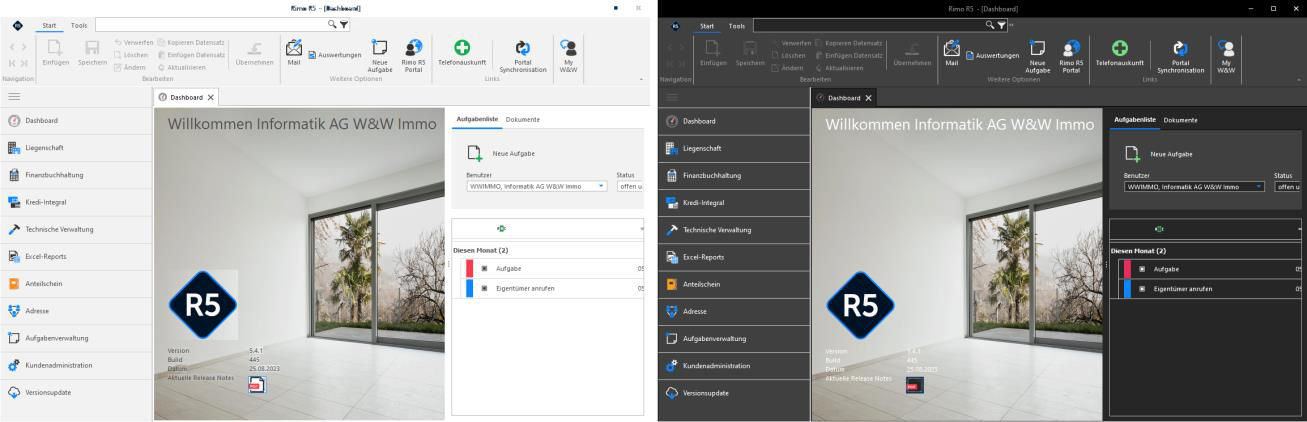Image resolution: width=1307 pixels, height=422 pixels.
Task: Click red color bar of Aufgabe, light window
Action: (x=469, y=269)
